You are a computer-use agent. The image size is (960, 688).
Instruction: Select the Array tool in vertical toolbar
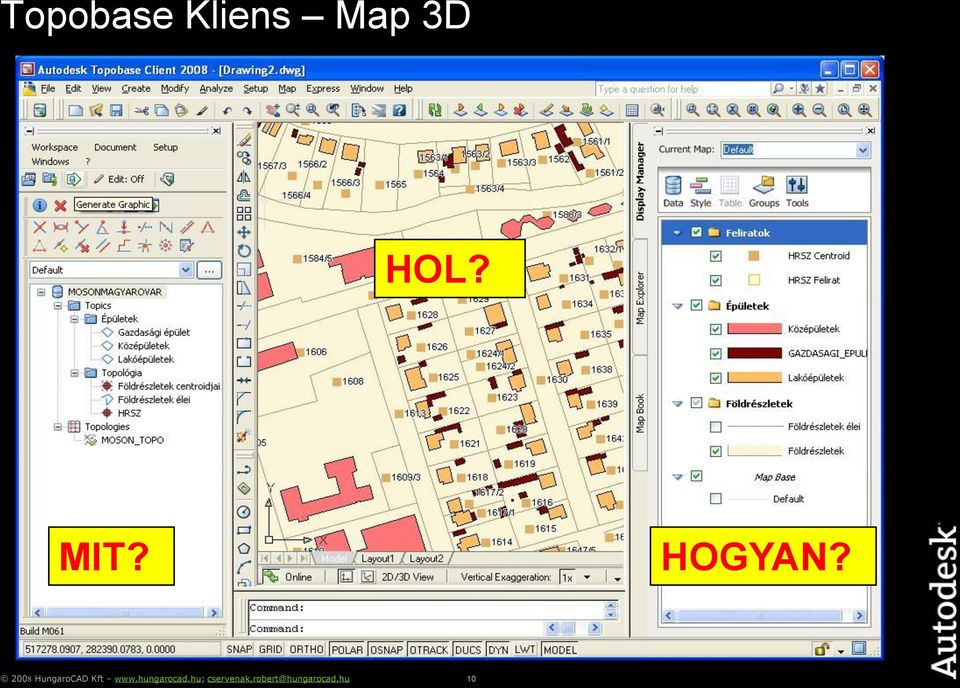coord(244,214)
